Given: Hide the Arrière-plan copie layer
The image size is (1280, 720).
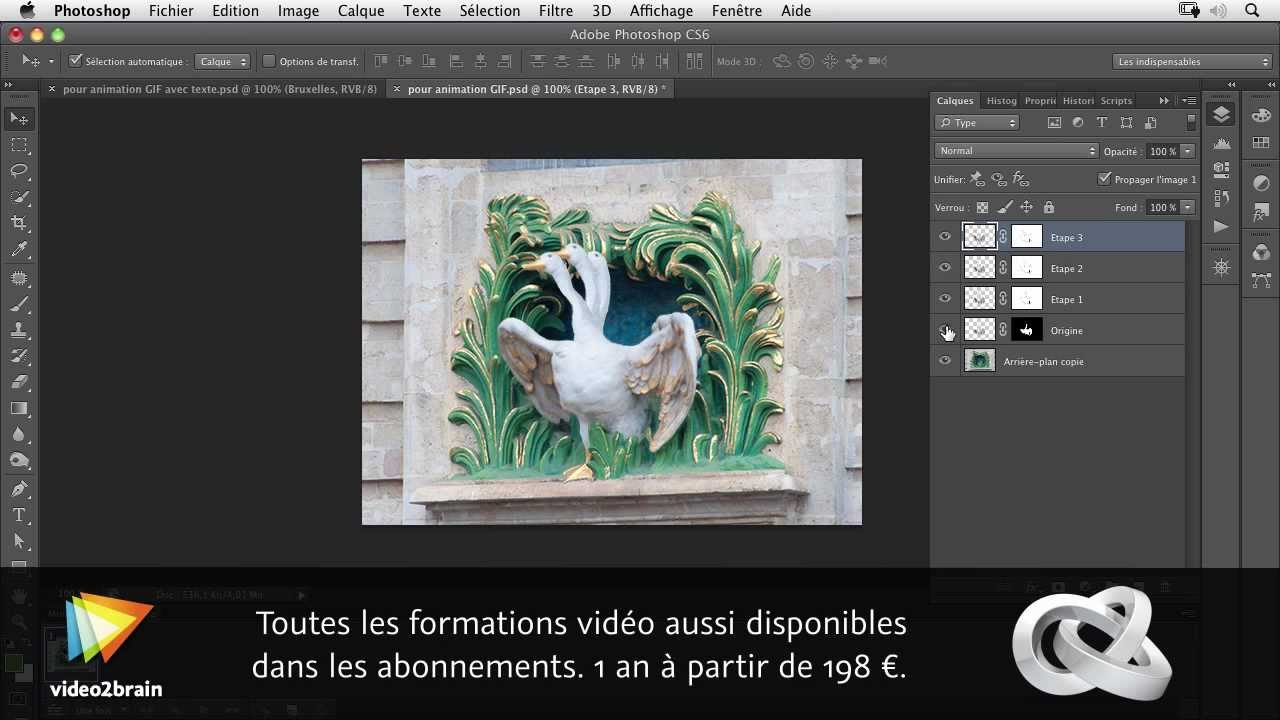Looking at the screenshot, I should pyautogui.click(x=945, y=361).
